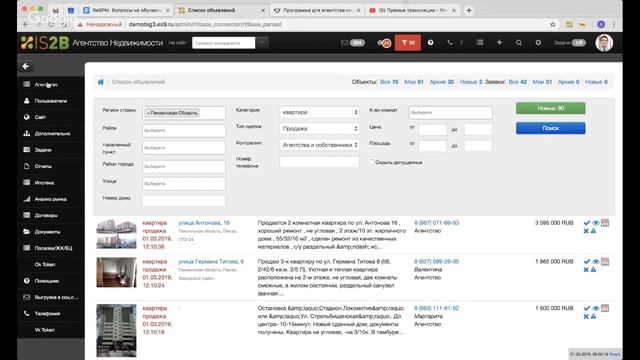640x360 pixels.
Task: Switch to 'Программа для агентства' browser tab
Action: point(317,10)
